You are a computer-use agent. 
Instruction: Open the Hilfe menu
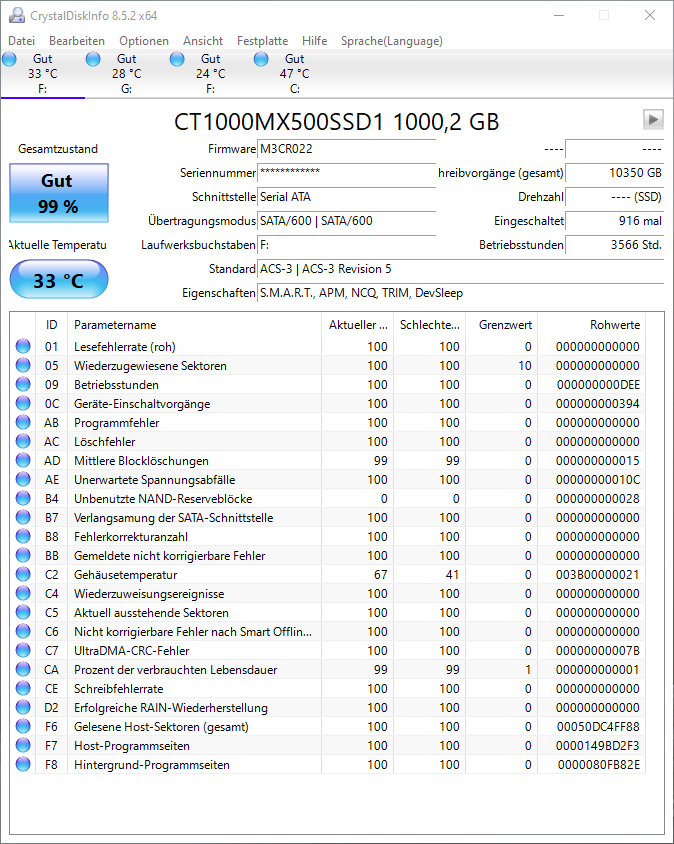(x=314, y=41)
